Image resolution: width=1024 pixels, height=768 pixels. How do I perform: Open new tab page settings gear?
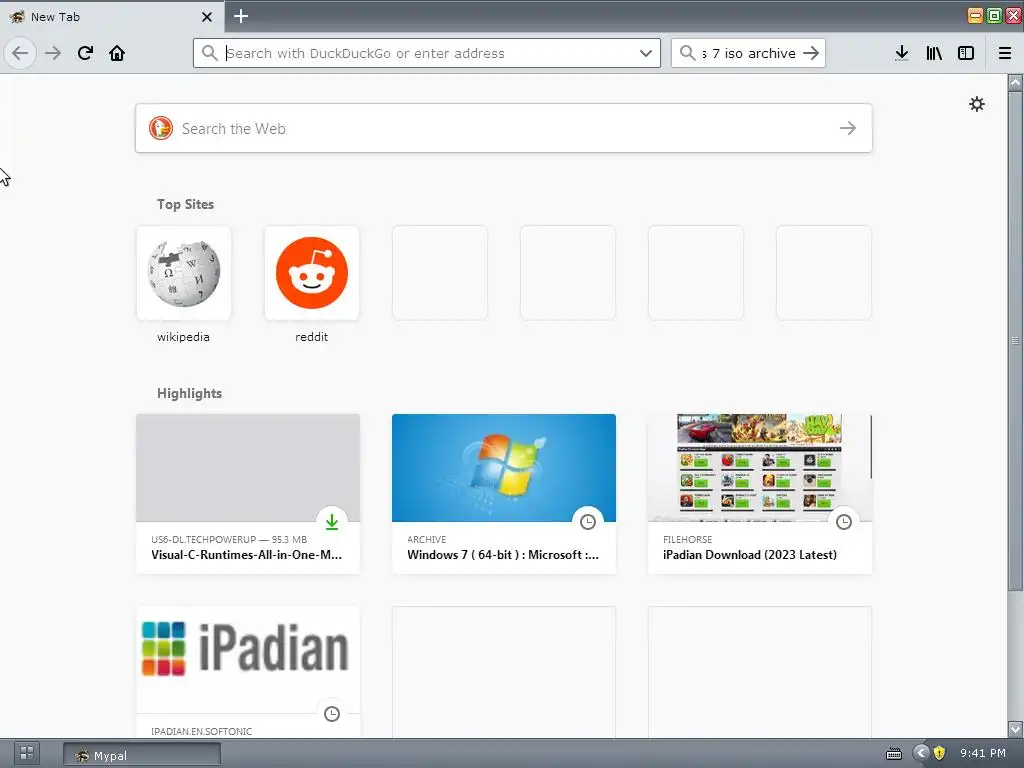977,104
